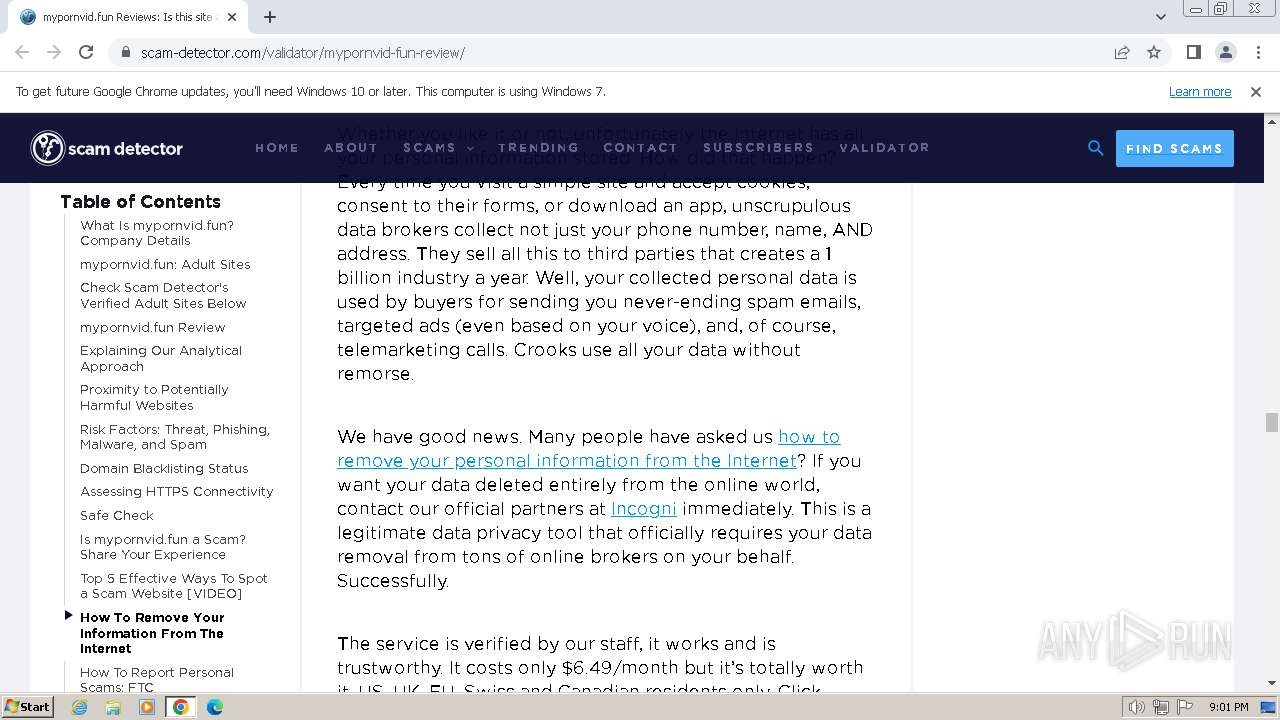This screenshot has height=720, width=1280.
Task: Bookmark this page with the star icon
Action: [1154, 52]
